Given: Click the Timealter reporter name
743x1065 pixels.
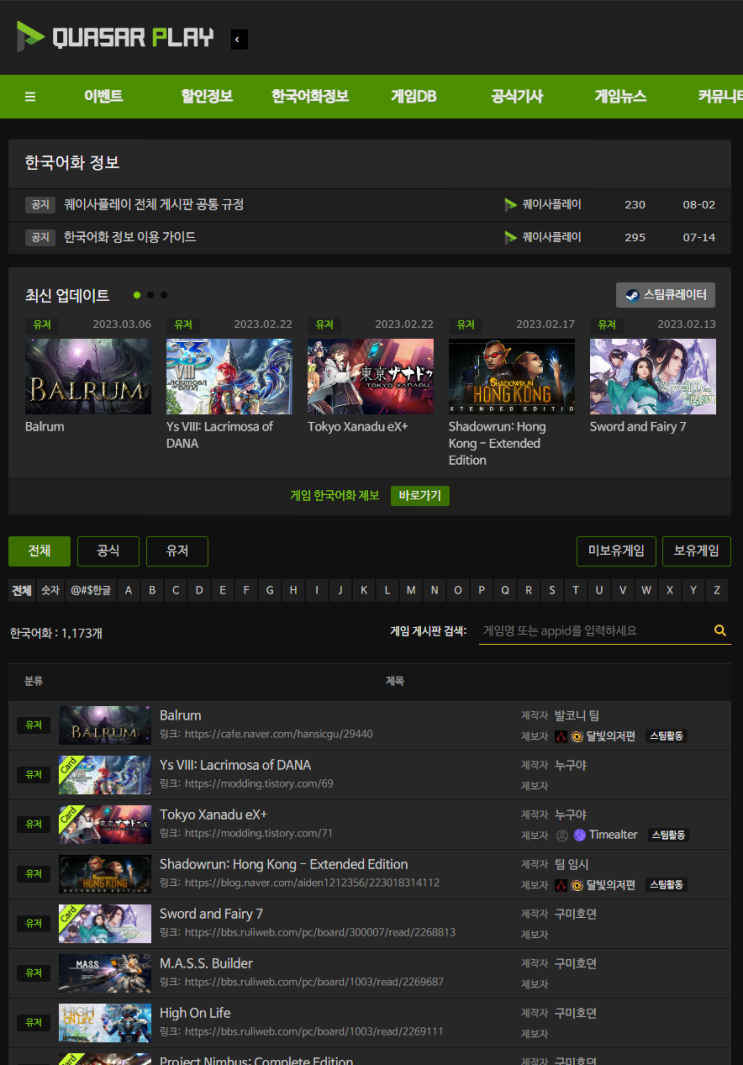Looking at the screenshot, I should 613,835.
